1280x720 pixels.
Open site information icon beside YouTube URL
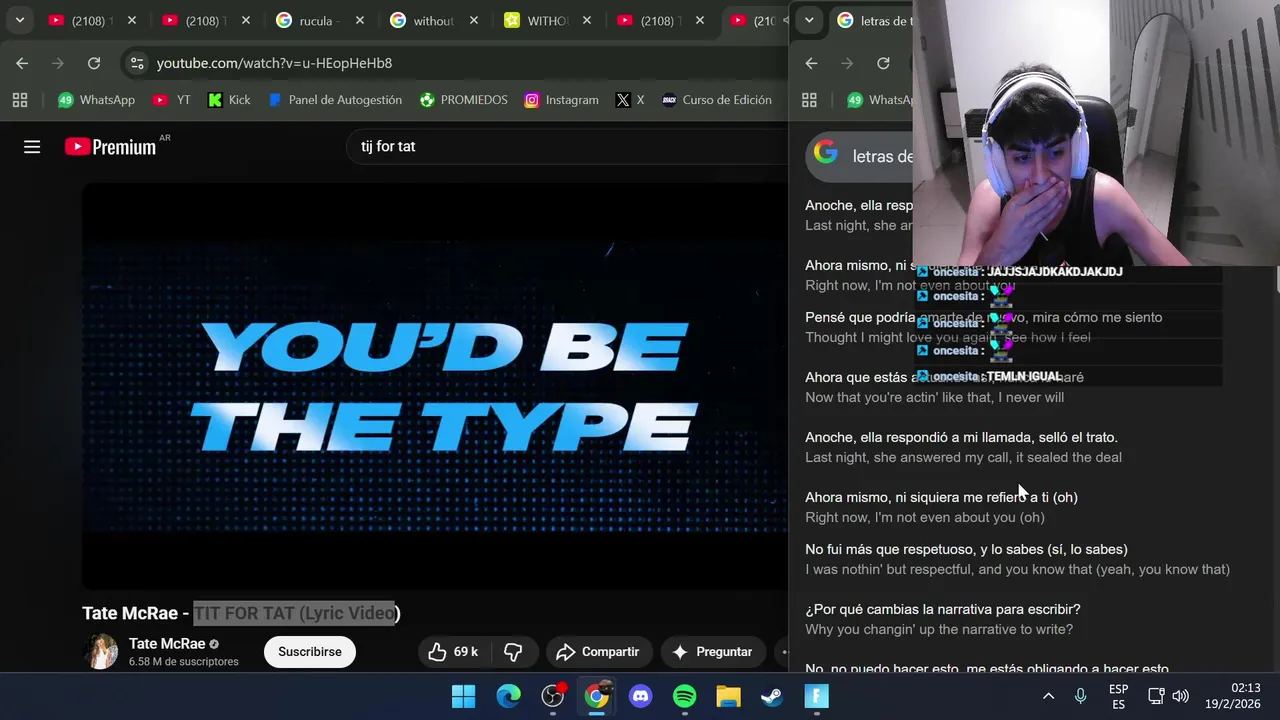(137, 63)
